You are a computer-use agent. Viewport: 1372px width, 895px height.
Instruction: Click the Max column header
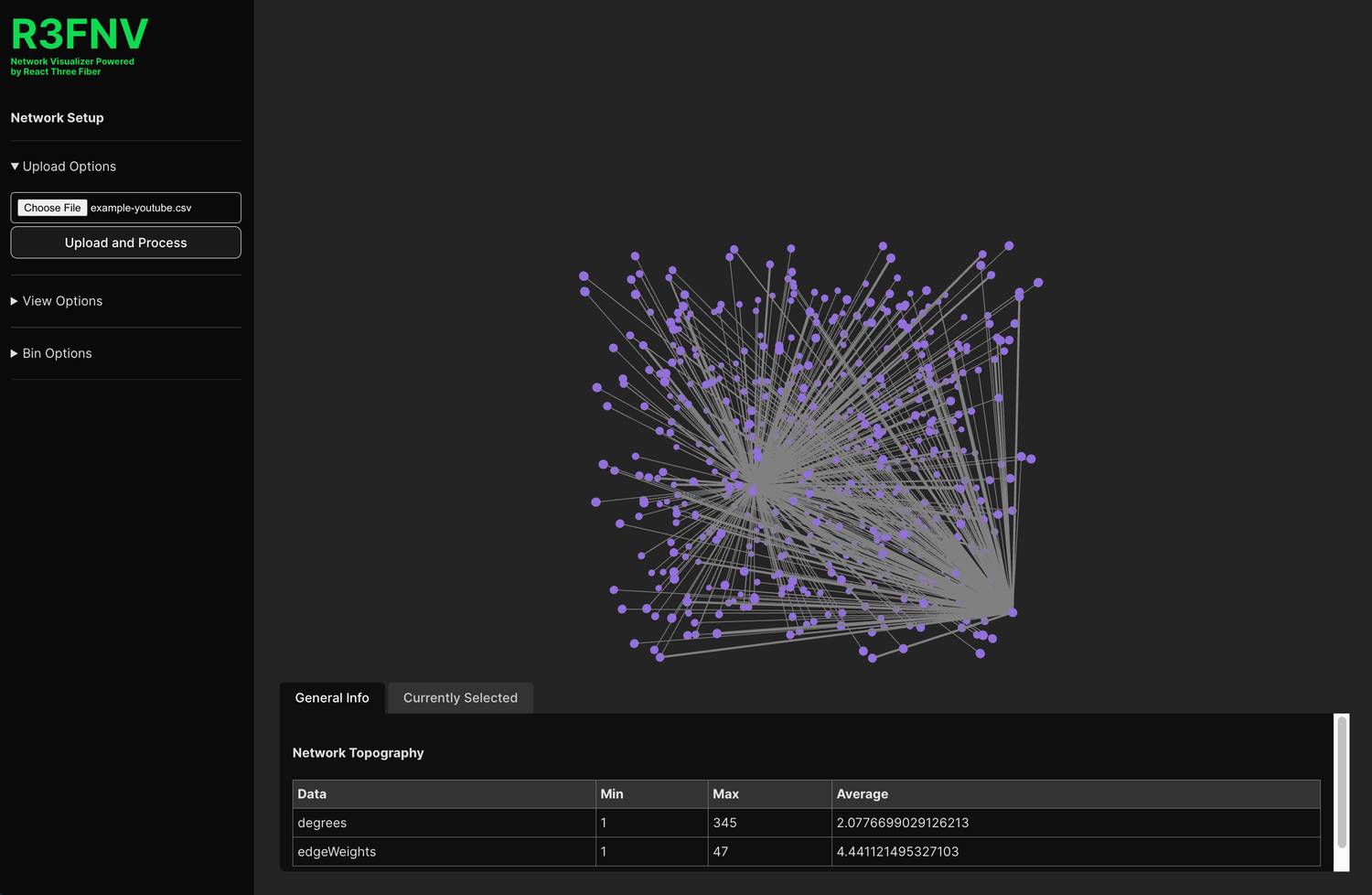coord(725,794)
